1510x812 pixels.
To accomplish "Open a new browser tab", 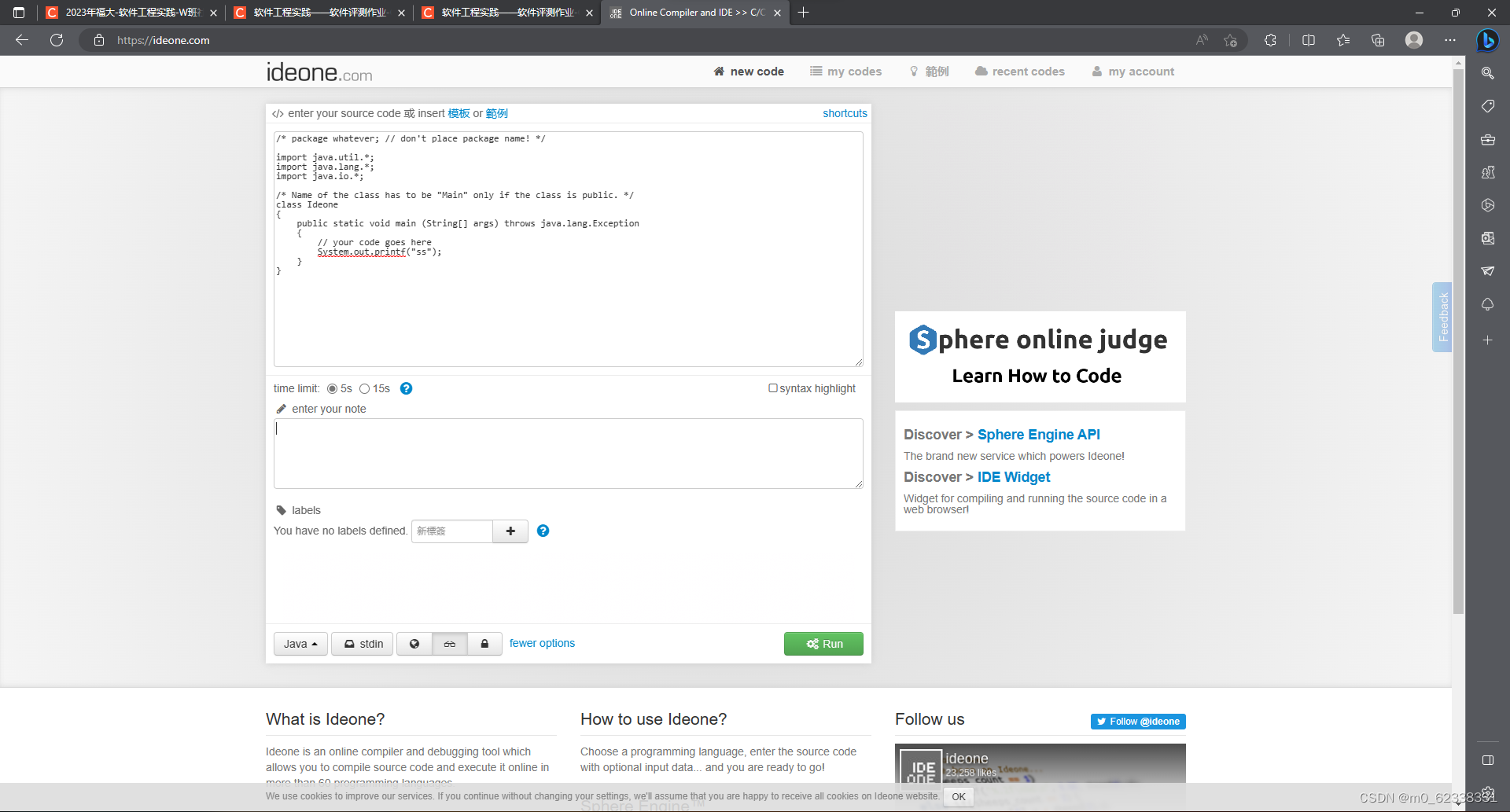I will click(x=803, y=13).
